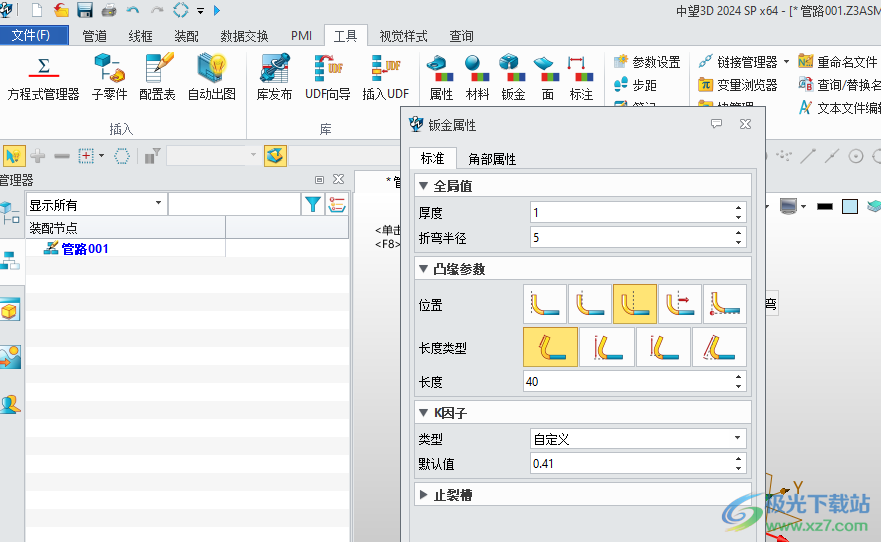Viewport: 881px width, 542px height.
Task: Switch to the 管道 ribbon tab
Action: point(94,36)
